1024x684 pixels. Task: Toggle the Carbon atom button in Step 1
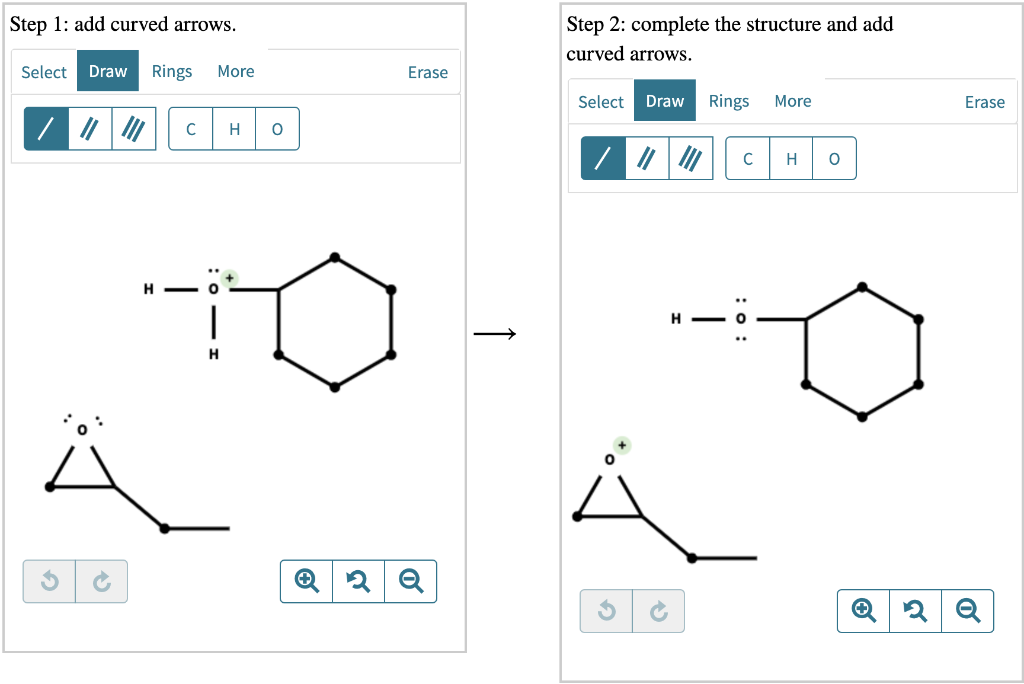click(x=190, y=128)
